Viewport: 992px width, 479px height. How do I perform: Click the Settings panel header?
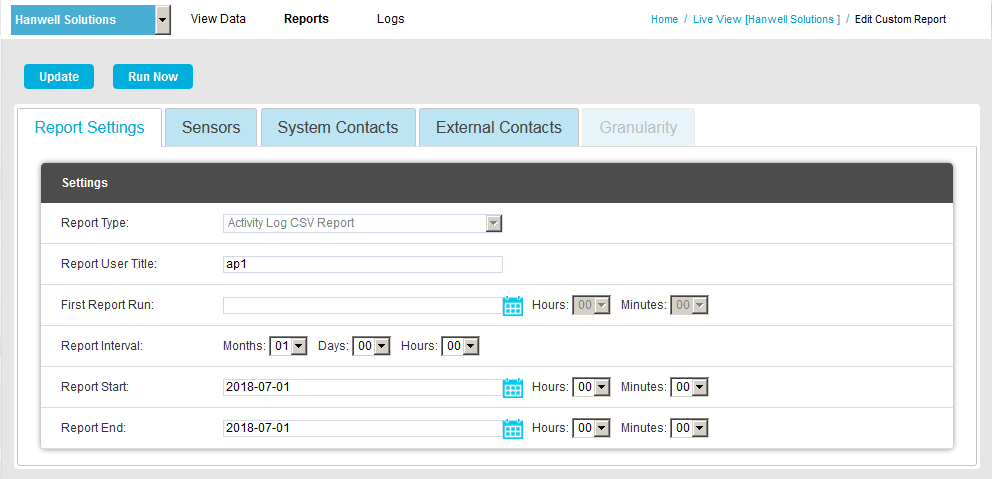pyautogui.click(x=497, y=183)
